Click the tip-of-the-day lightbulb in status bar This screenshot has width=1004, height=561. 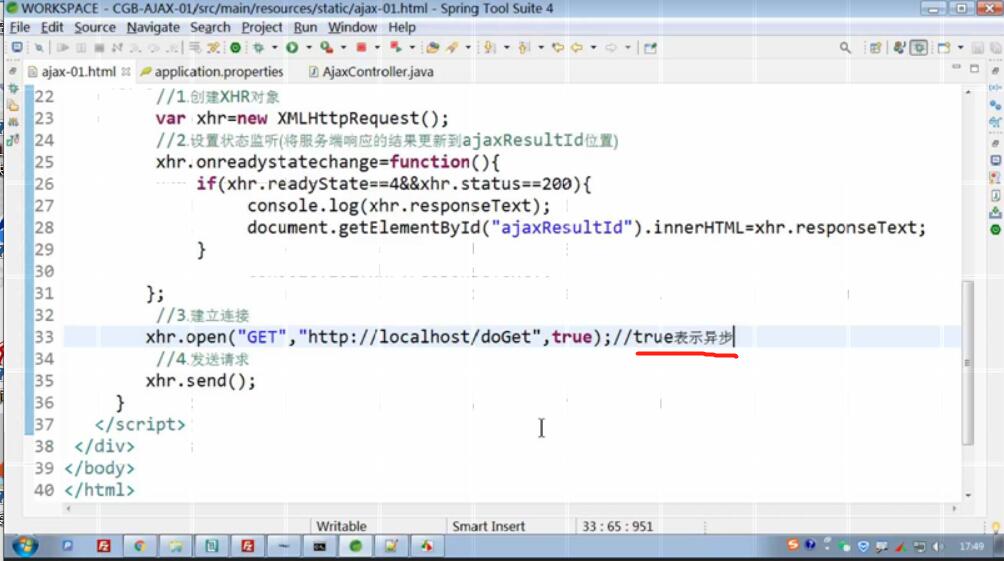(996, 527)
